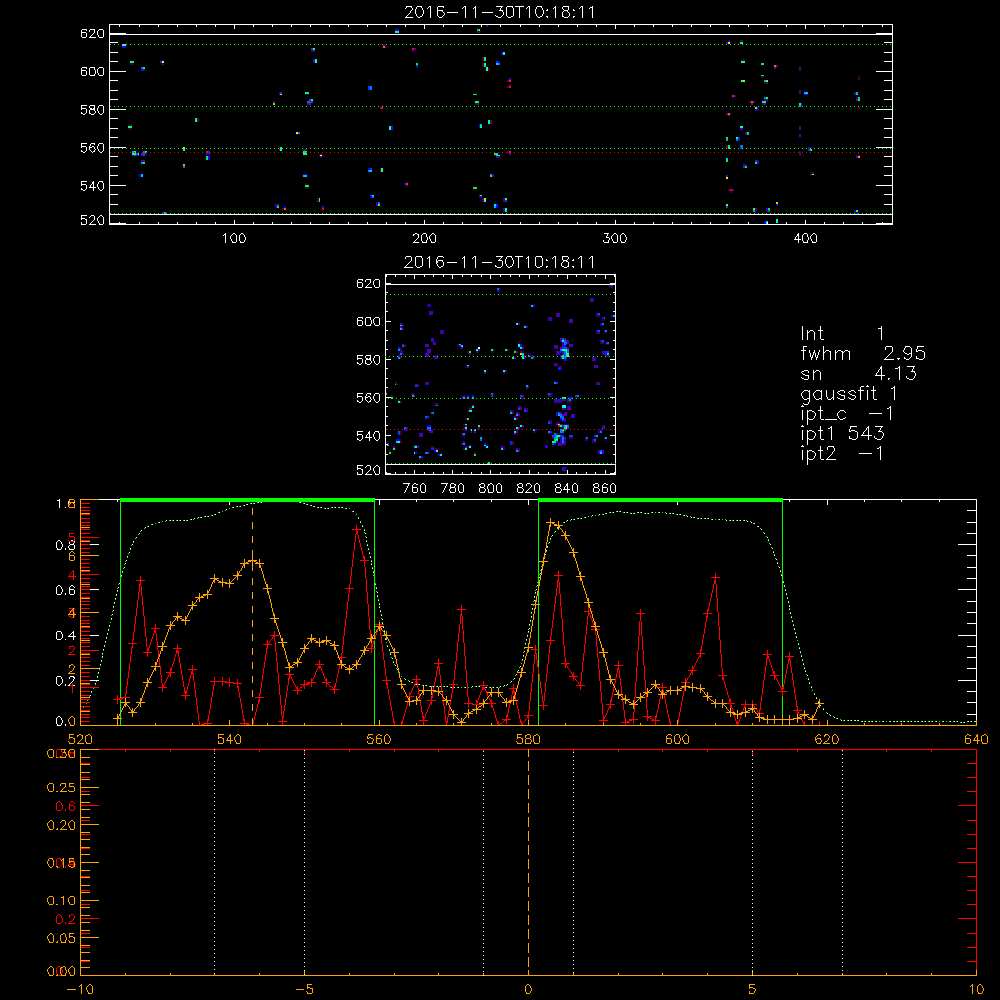Click x-axis label 600 on profile plot
Image resolution: width=1000 pixels, height=1000 pixels.
677,739
